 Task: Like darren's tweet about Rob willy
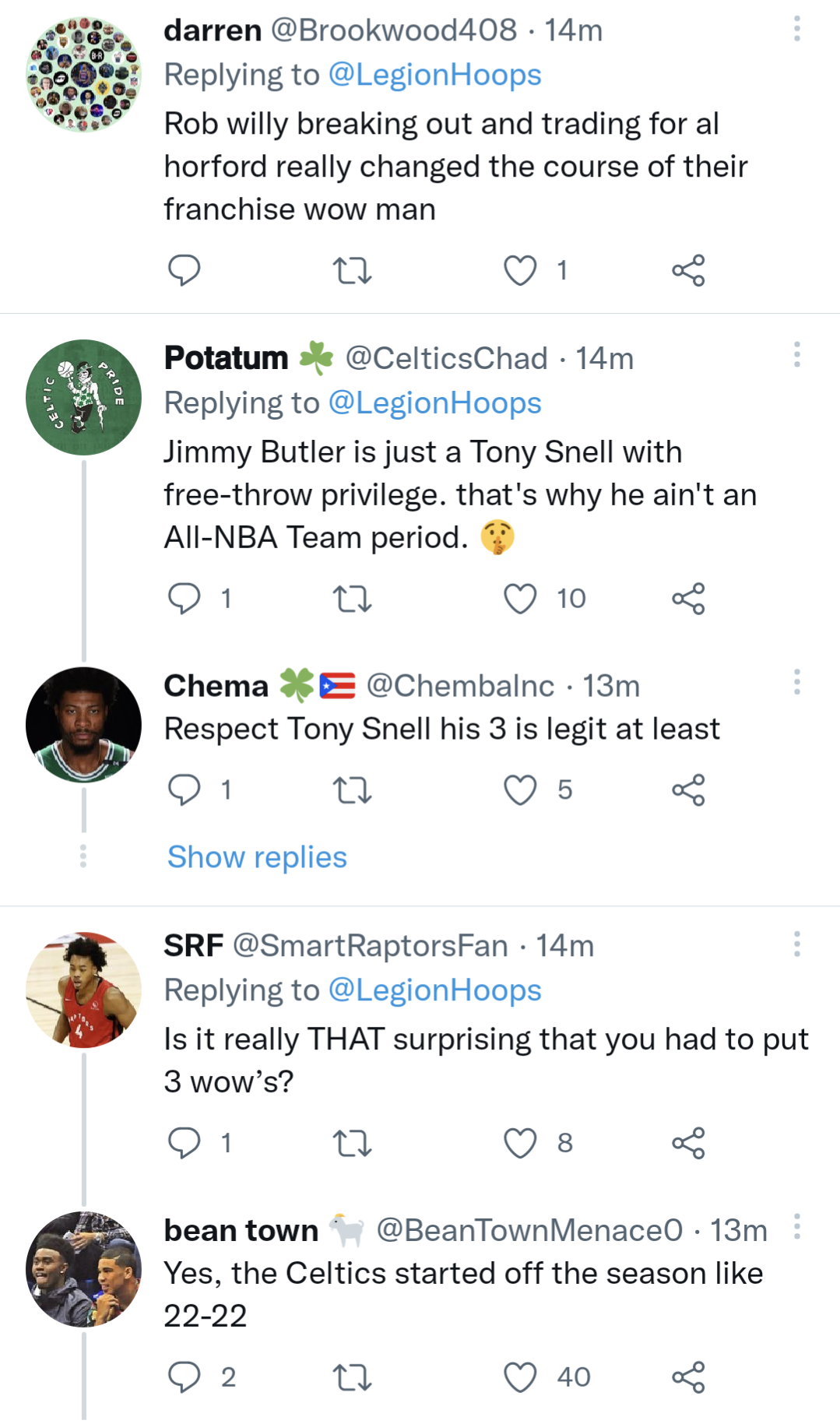point(520,271)
